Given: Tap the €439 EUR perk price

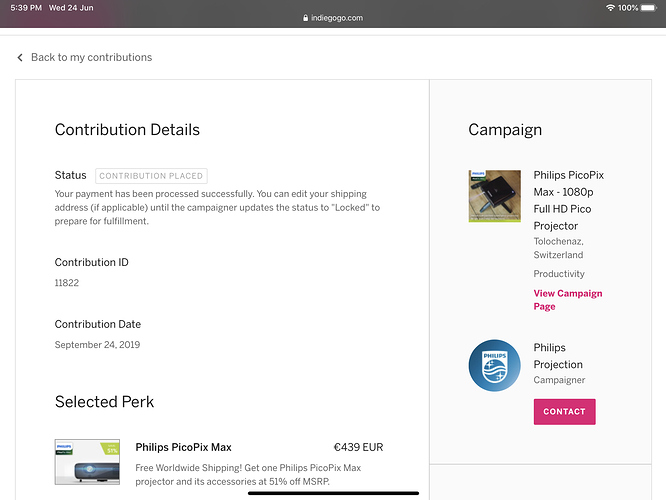Looking at the screenshot, I should point(358,447).
